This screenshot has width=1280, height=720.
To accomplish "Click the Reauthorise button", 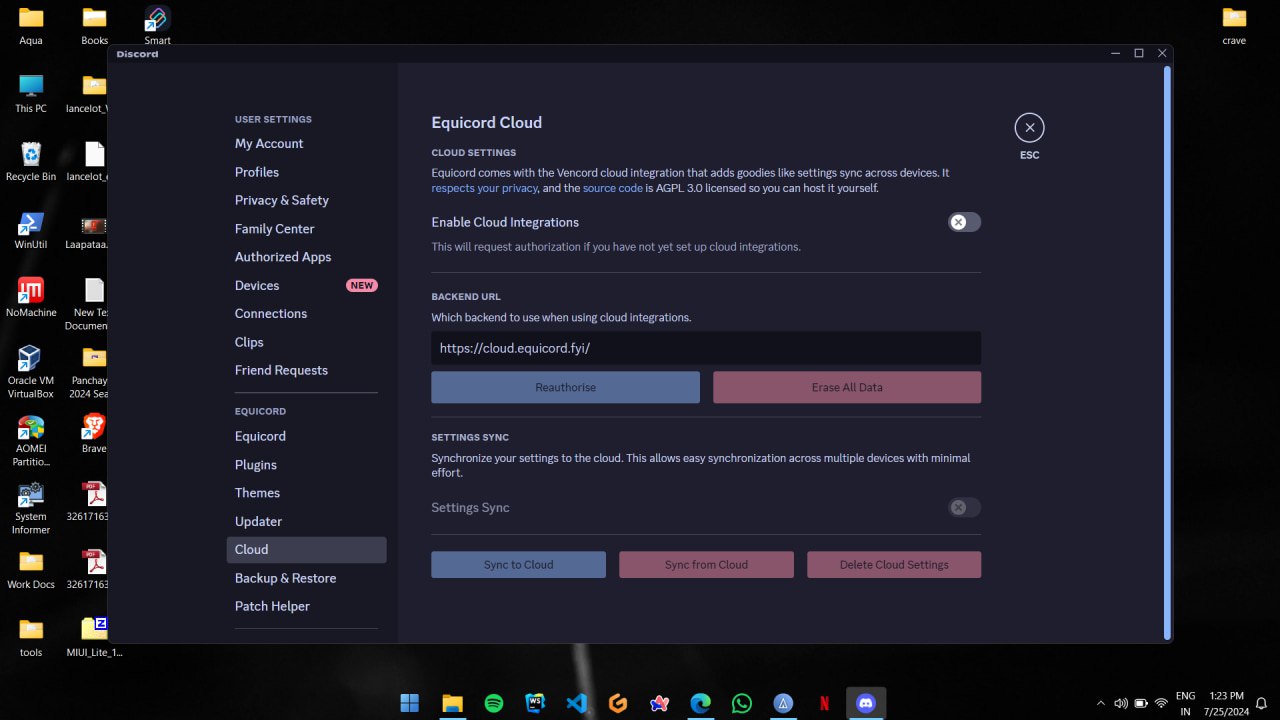I will (x=565, y=387).
